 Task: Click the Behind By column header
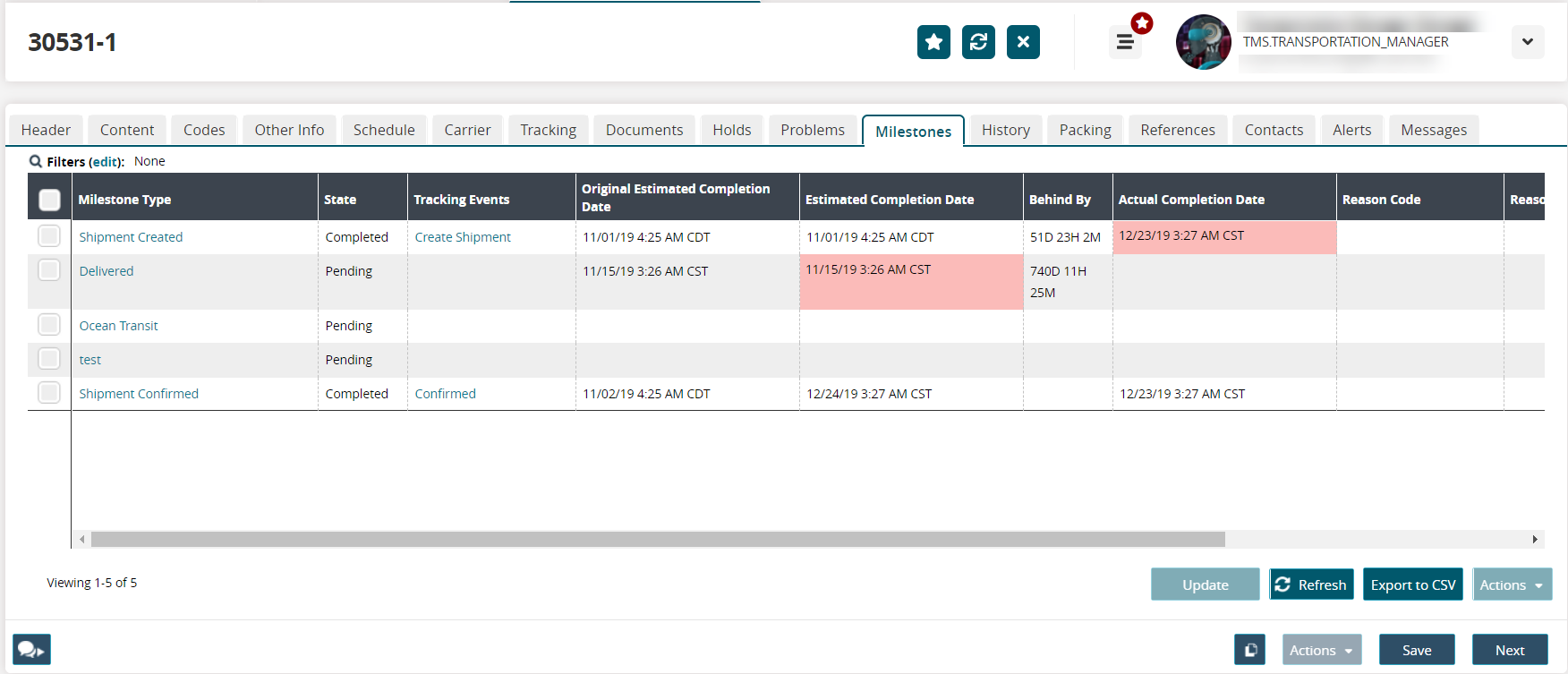(1068, 197)
